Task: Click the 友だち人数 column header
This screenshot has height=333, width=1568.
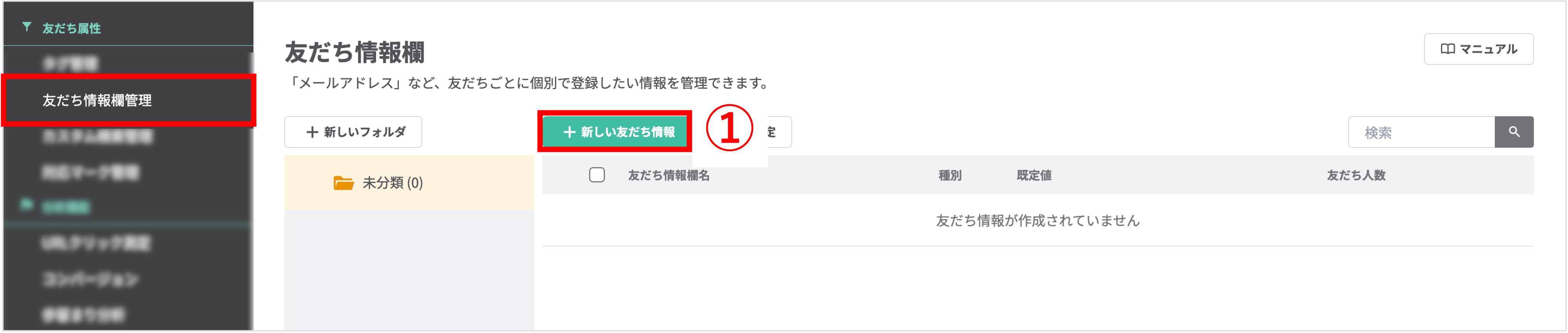Action: (1356, 176)
